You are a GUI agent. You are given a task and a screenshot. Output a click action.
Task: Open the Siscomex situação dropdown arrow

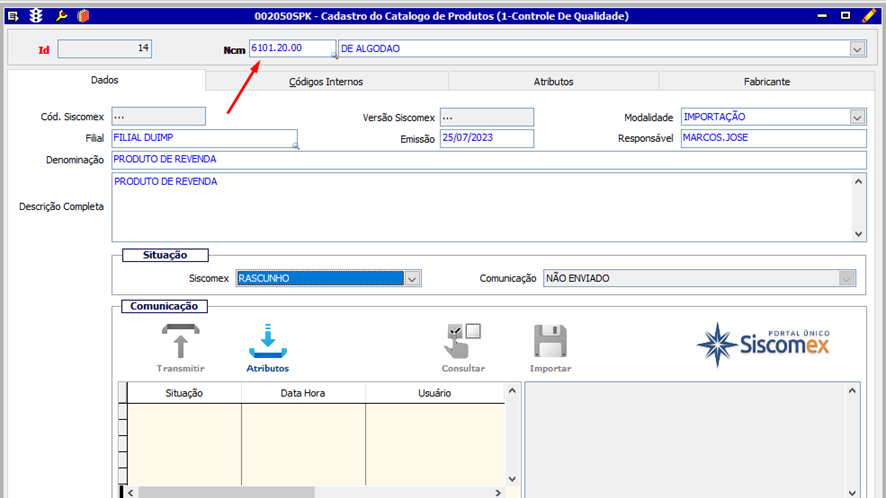click(x=412, y=279)
